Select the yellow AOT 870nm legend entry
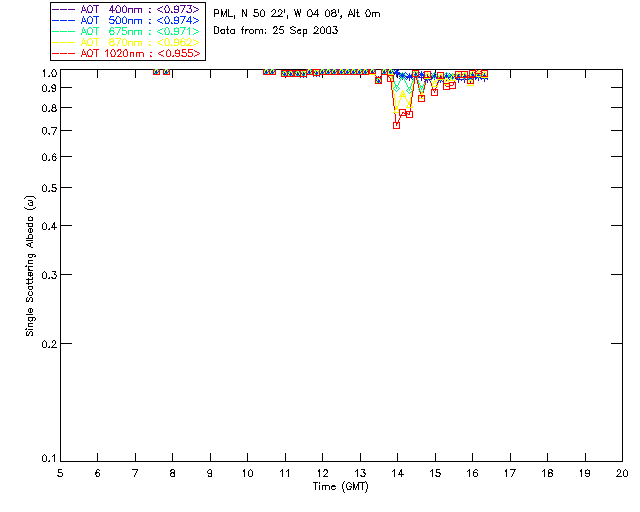This screenshot has width=640, height=512. pyautogui.click(x=127, y=42)
